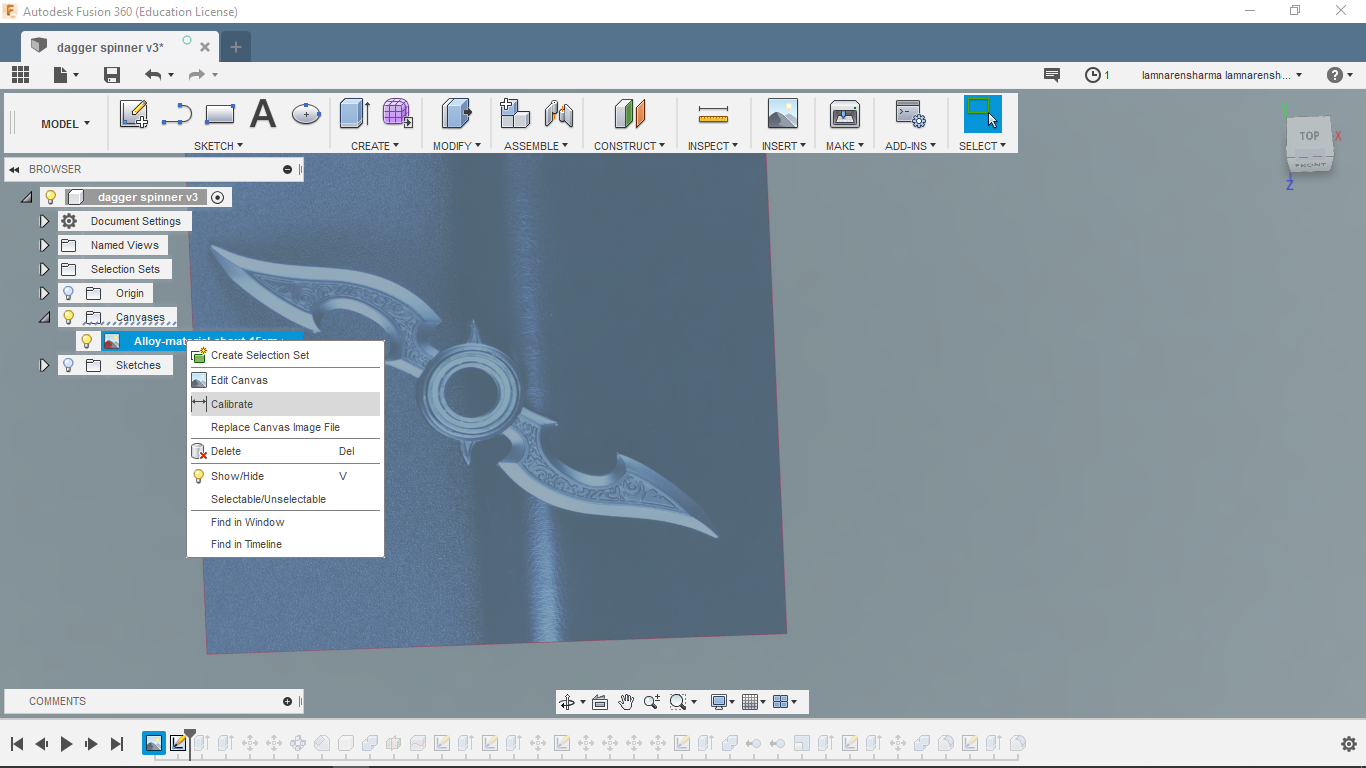Jump to the timeline beginning
1366x768 pixels.
point(17,744)
